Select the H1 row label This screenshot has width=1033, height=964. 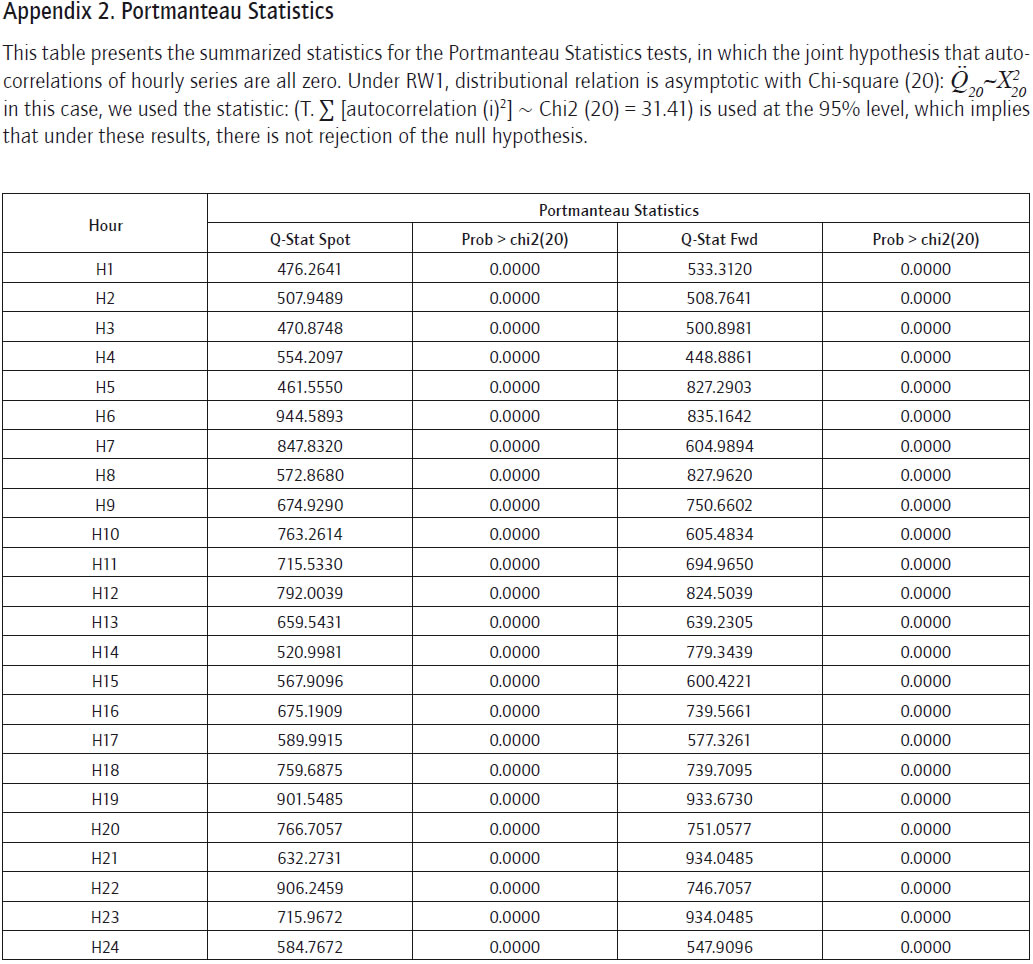click(105, 269)
